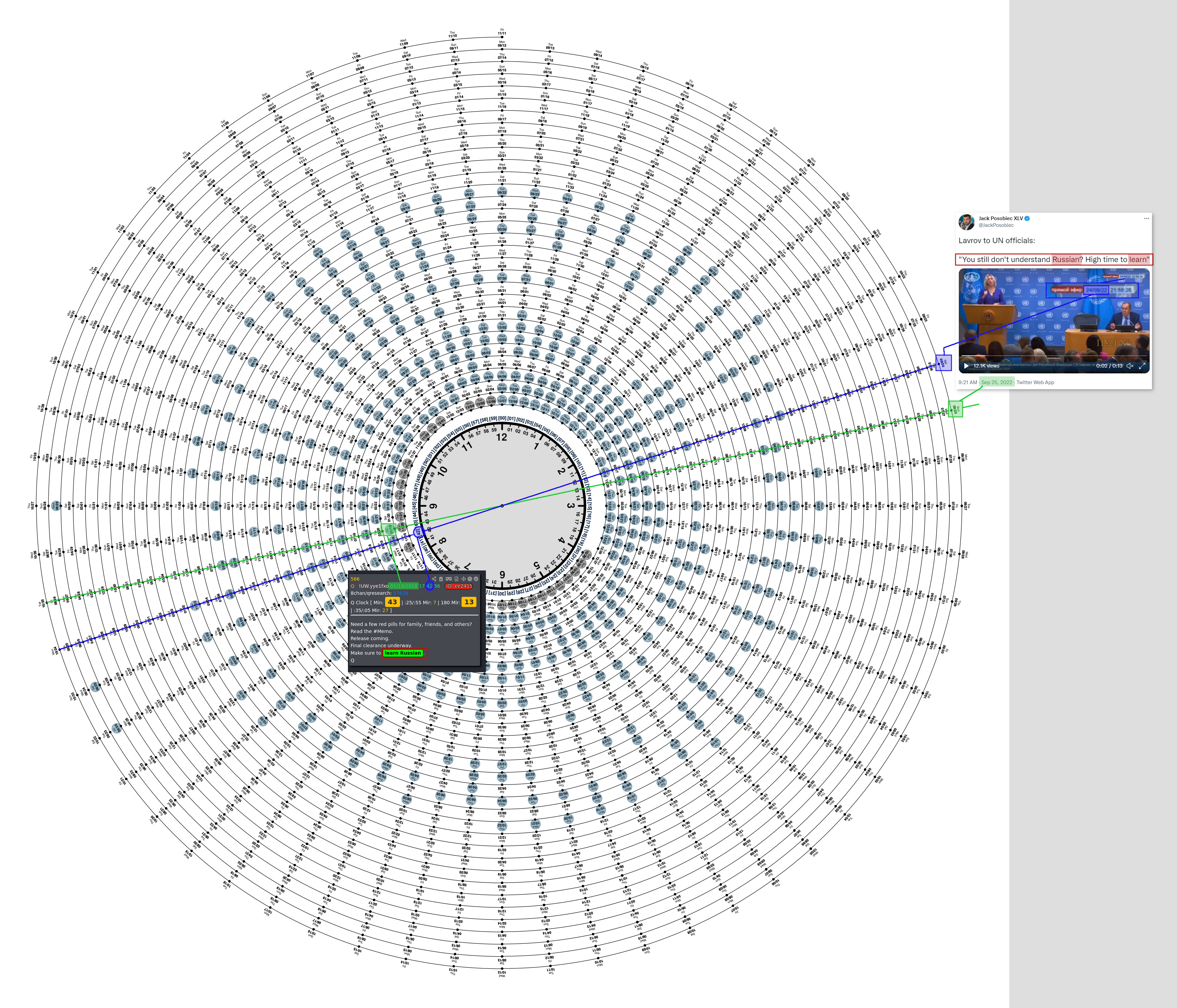Image resolution: width=1177 pixels, height=1008 pixels.
Task: Click the video progress bar in the tweet
Action: 1054,356
